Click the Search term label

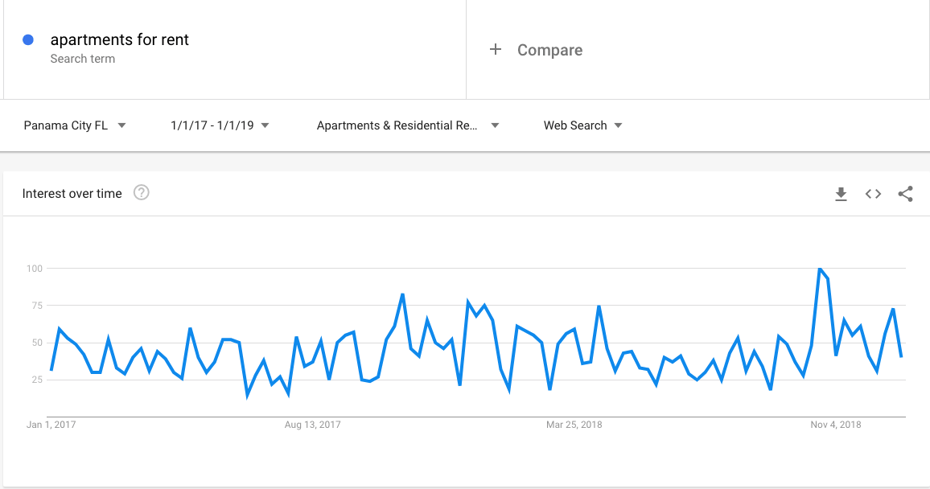point(82,59)
